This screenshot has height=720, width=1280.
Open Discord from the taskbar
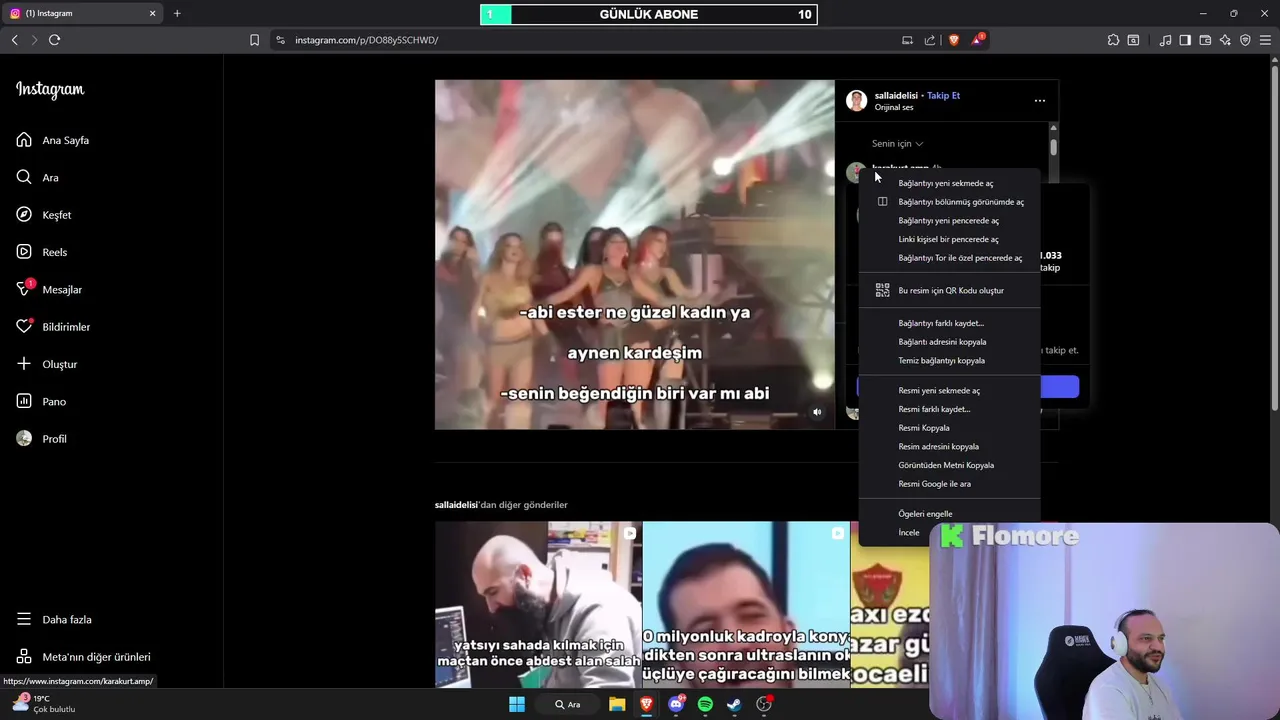pos(677,704)
